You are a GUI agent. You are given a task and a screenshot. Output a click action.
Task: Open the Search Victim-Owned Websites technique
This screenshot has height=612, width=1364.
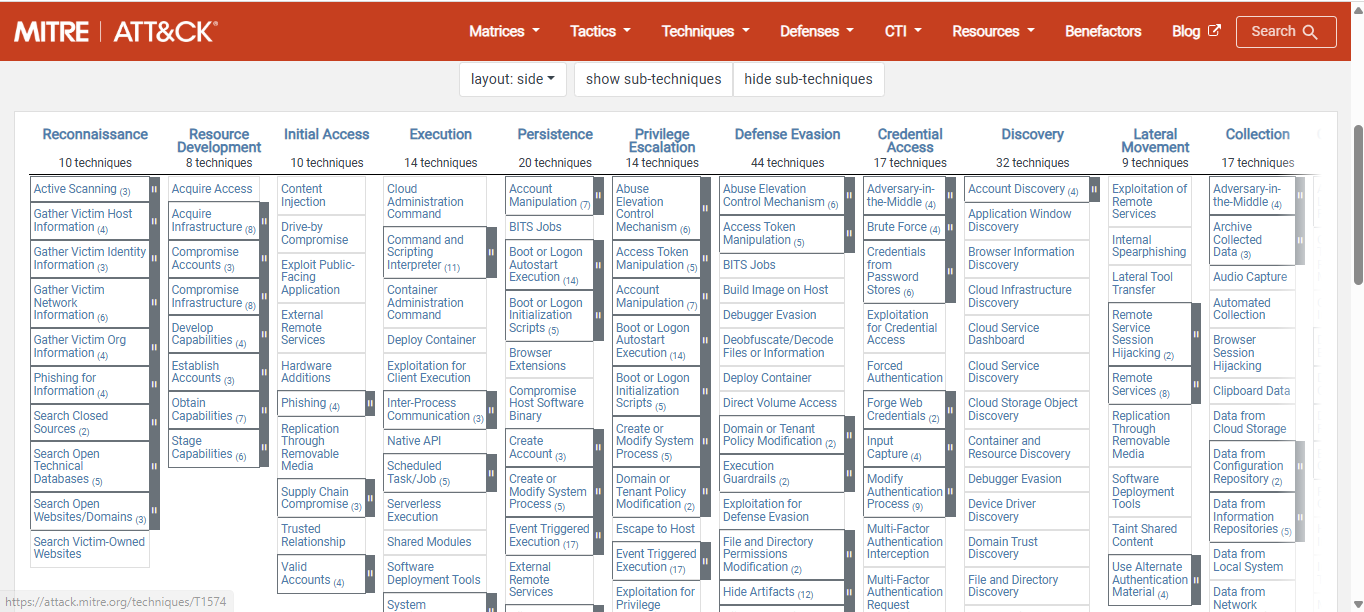click(x=89, y=548)
